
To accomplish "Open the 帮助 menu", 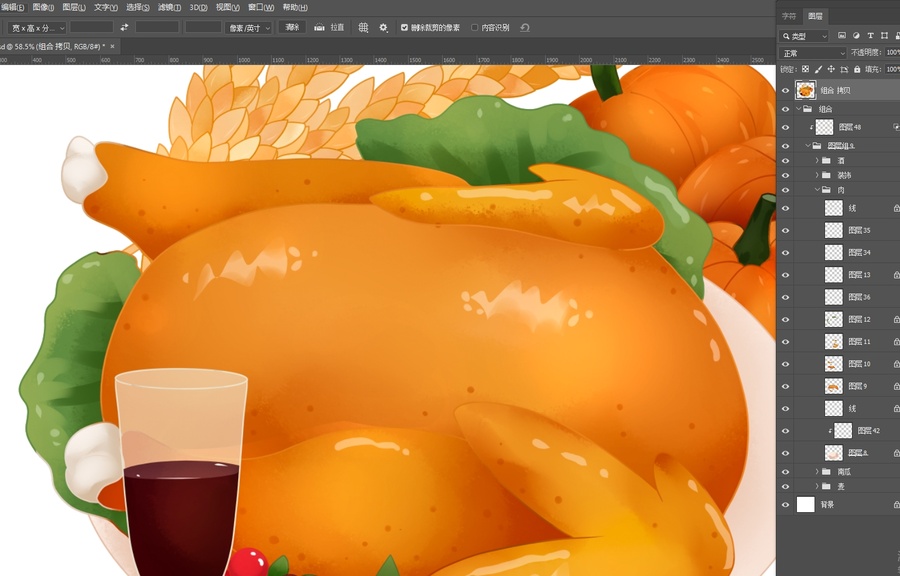I will coord(295,7).
